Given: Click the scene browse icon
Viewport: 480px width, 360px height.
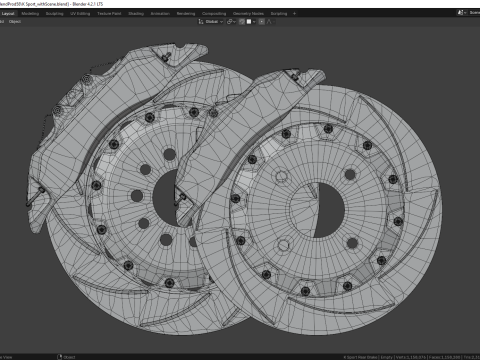Looking at the screenshot, I should (462, 13).
